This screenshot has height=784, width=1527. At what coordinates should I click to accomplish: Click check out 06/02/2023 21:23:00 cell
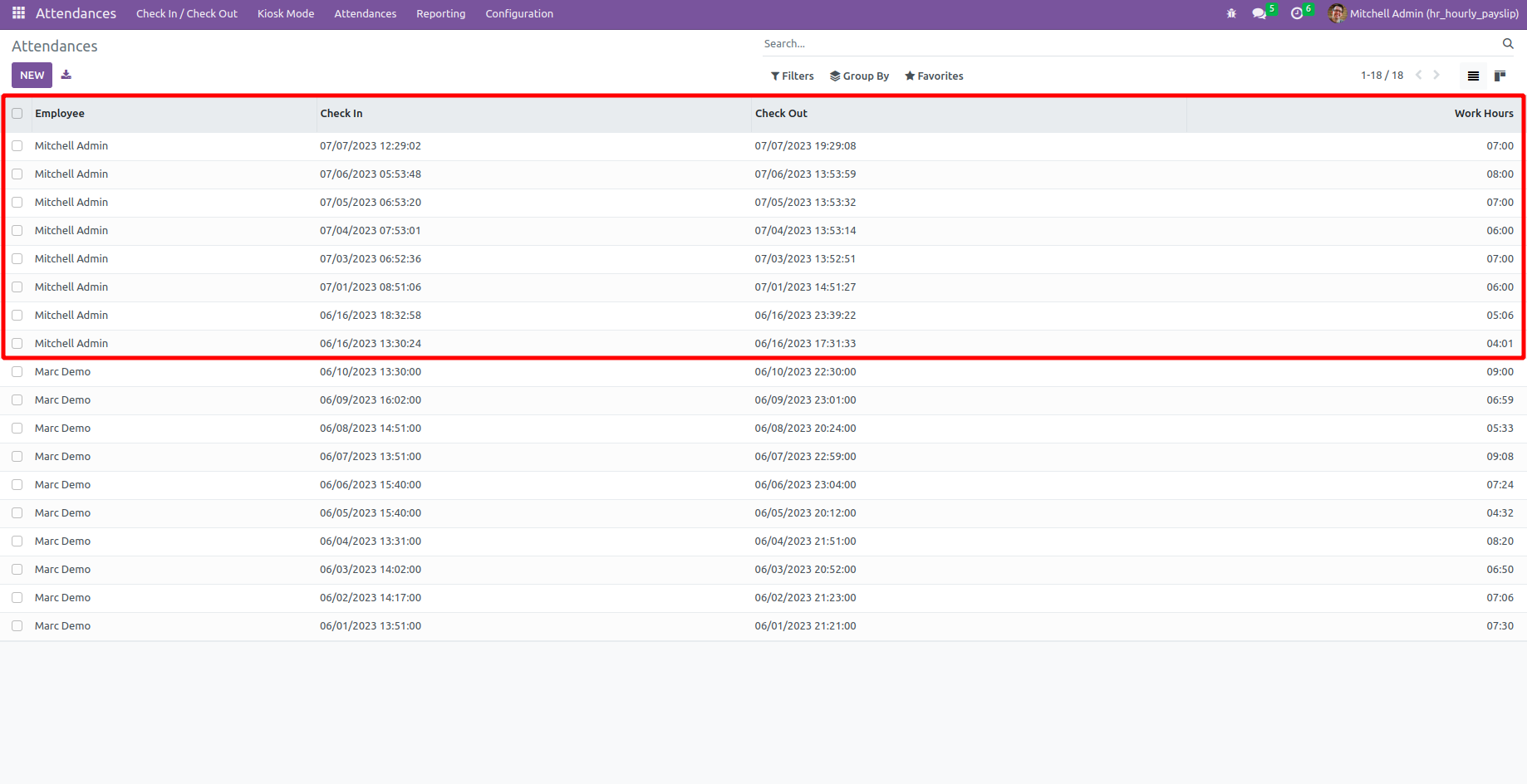pyautogui.click(x=805, y=598)
